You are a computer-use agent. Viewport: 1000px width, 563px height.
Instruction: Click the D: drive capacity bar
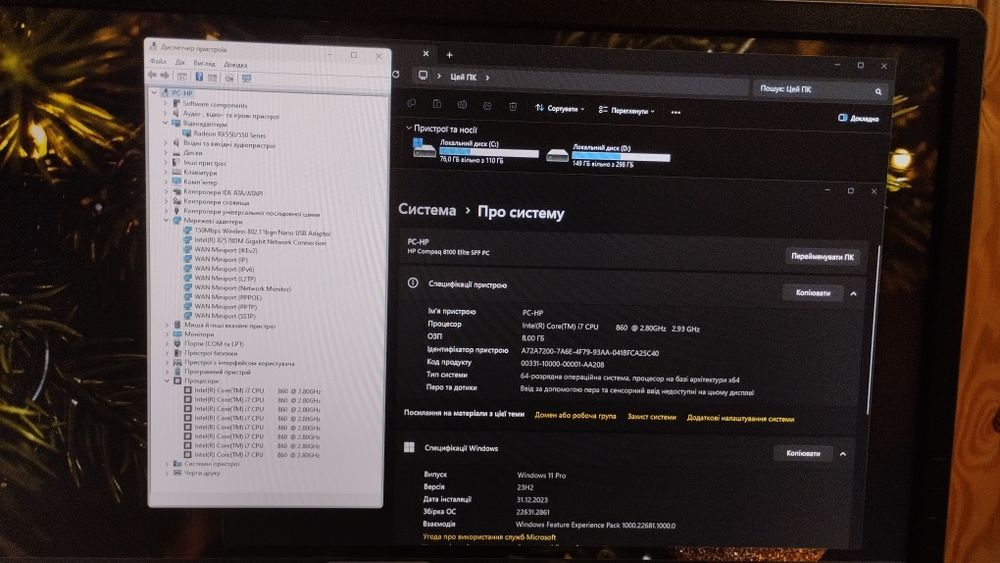(x=621, y=156)
